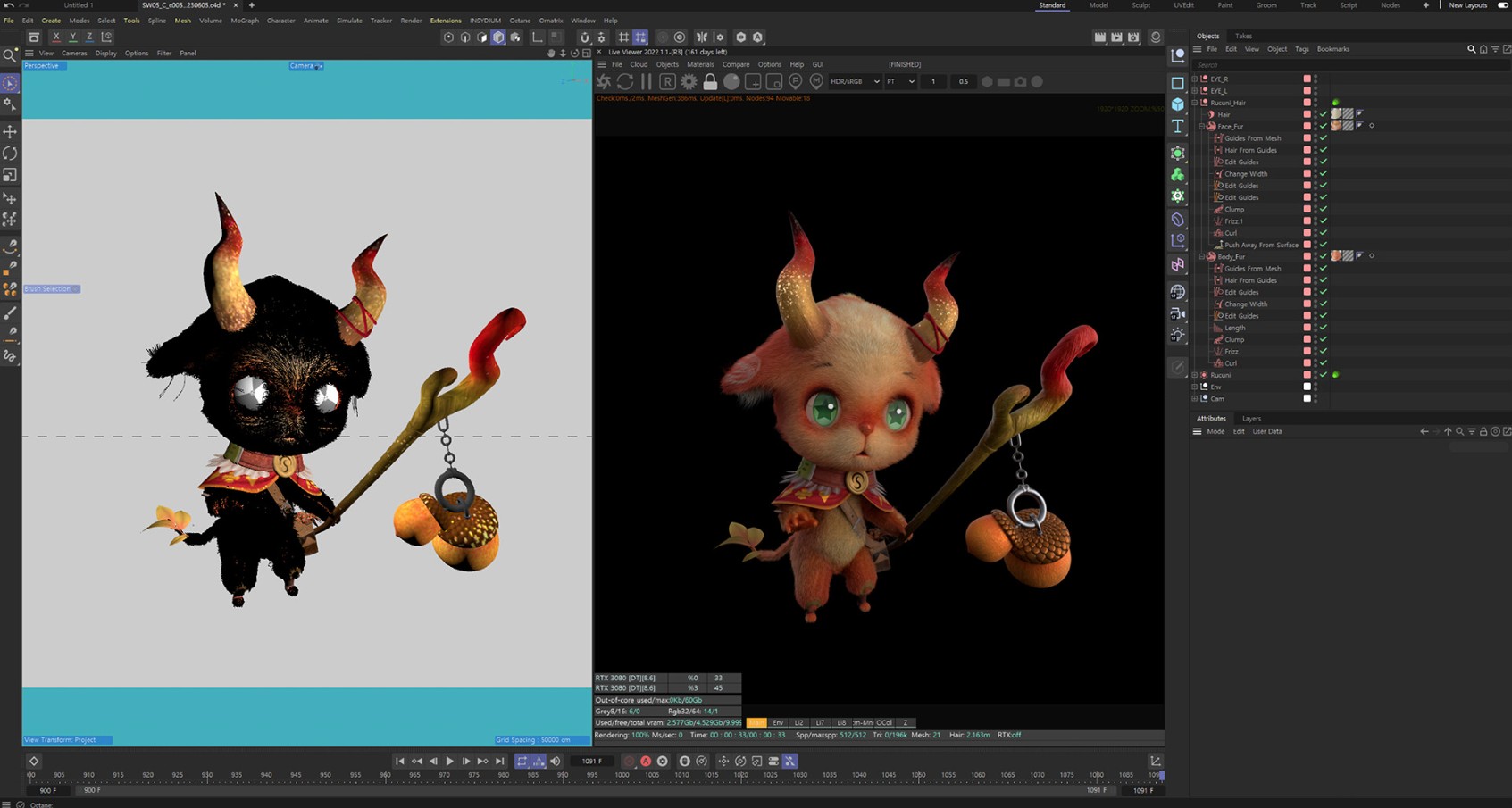
Task: Toggle the X axis lock
Action: [x=56, y=37]
